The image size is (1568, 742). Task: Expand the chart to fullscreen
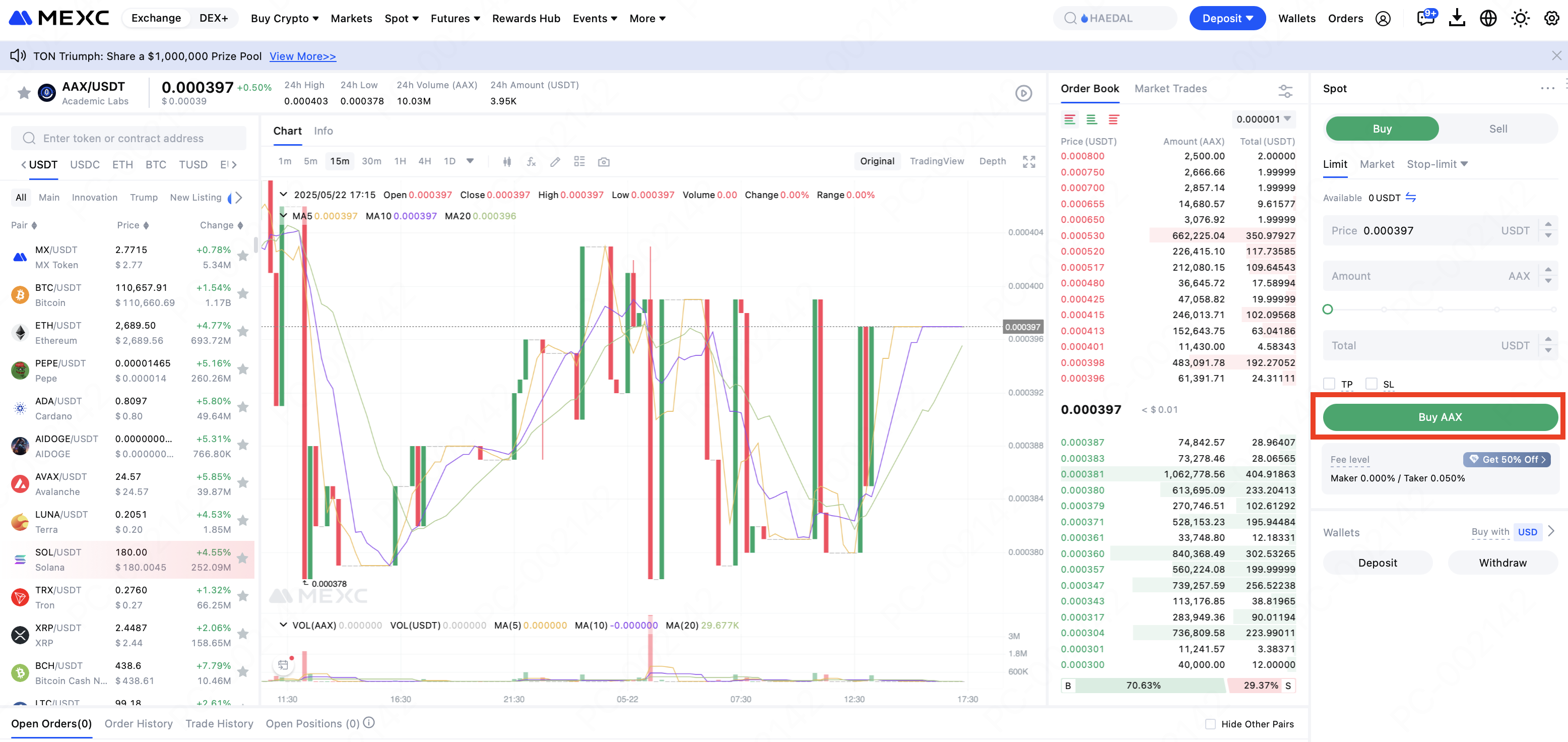1029,161
